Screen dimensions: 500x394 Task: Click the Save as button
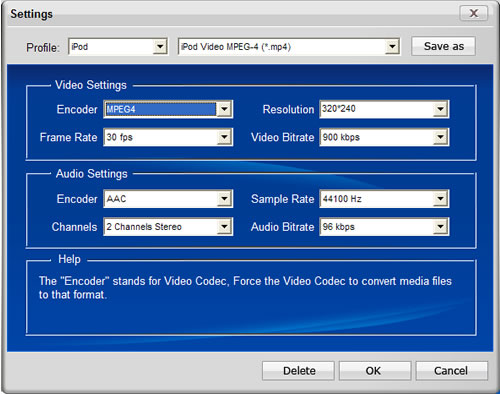click(443, 46)
